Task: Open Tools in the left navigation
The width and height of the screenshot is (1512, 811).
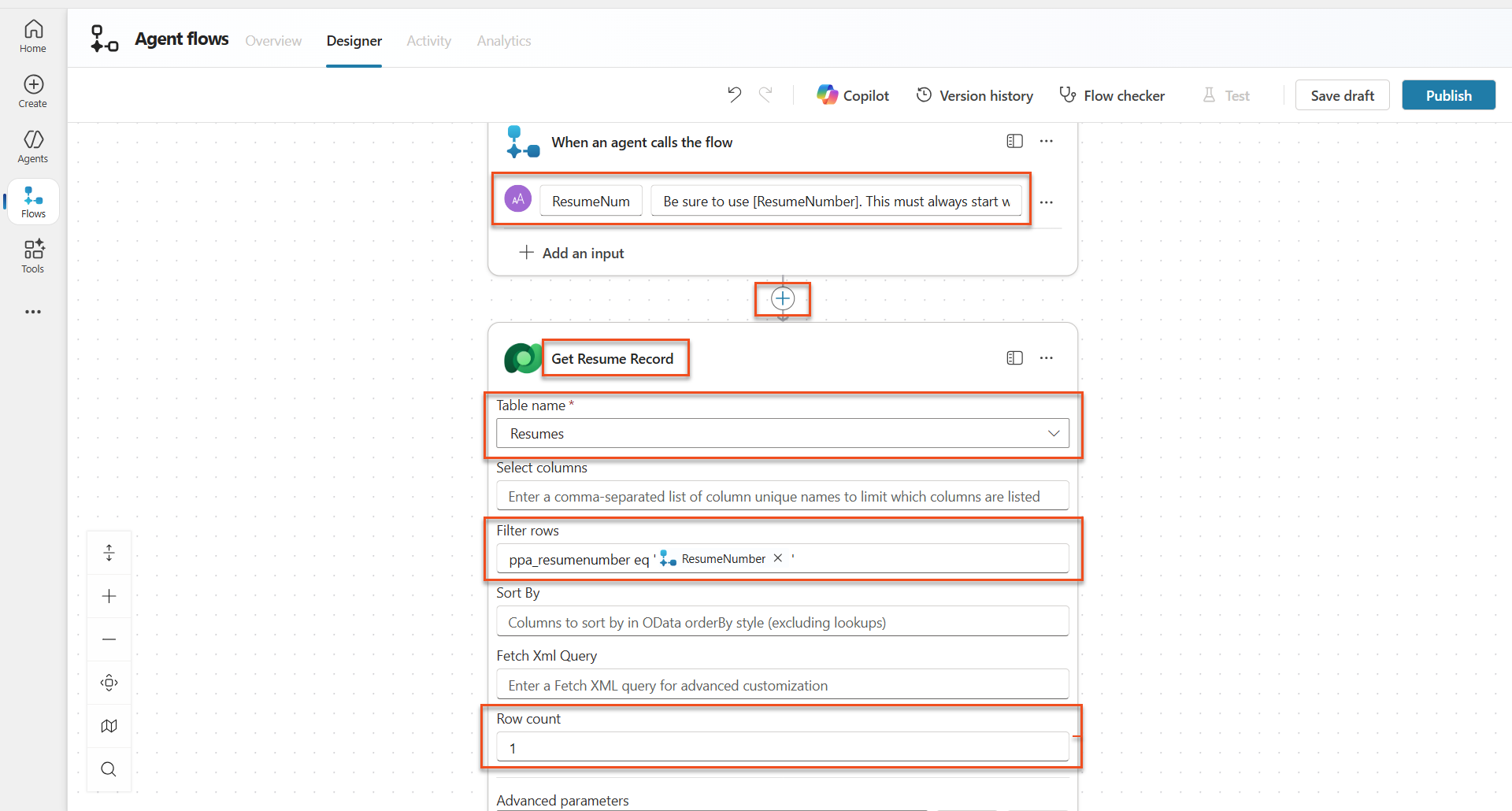Action: coord(33,257)
